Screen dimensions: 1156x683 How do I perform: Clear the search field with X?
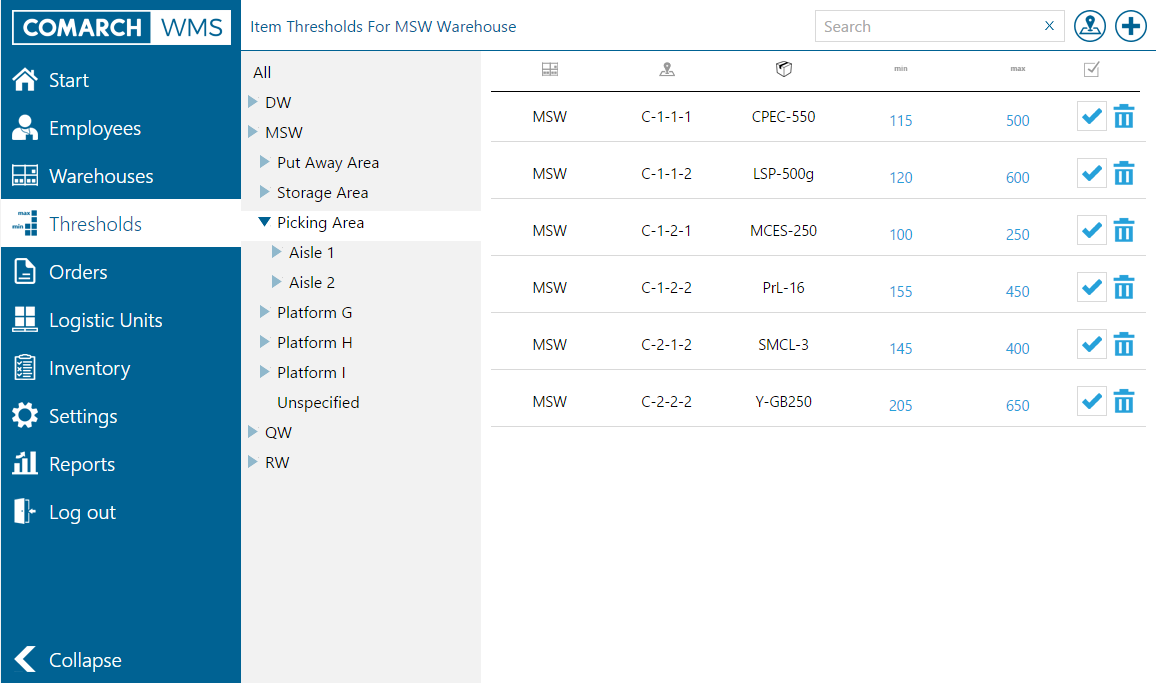(1049, 26)
